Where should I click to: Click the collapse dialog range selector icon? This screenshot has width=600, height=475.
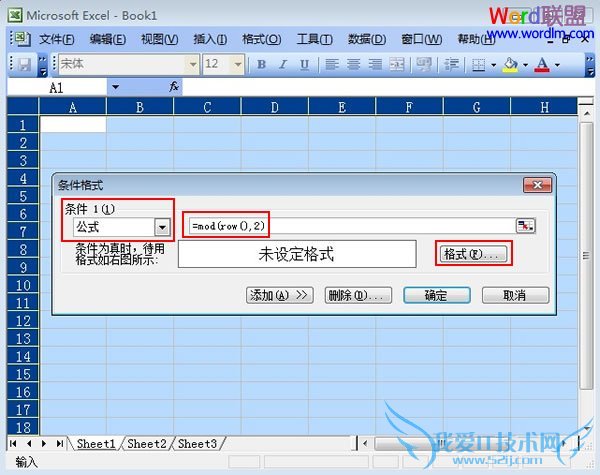coord(525,226)
